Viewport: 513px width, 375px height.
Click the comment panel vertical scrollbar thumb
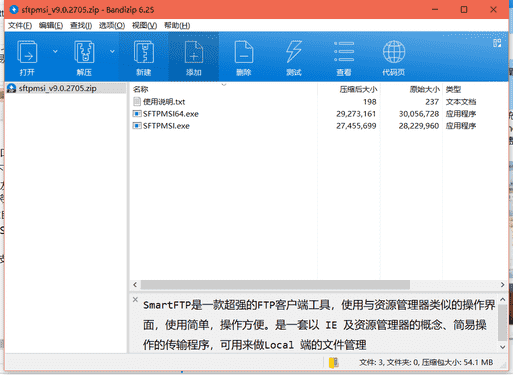(x=502, y=322)
